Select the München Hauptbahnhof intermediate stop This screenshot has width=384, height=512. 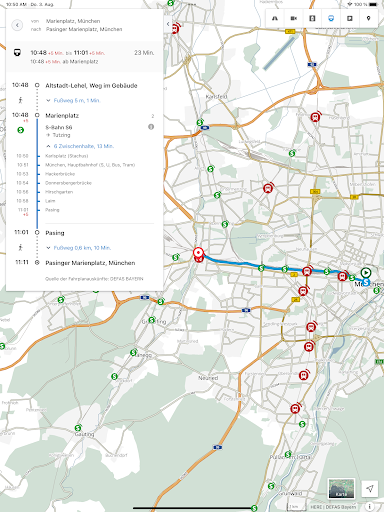[x=90, y=165]
